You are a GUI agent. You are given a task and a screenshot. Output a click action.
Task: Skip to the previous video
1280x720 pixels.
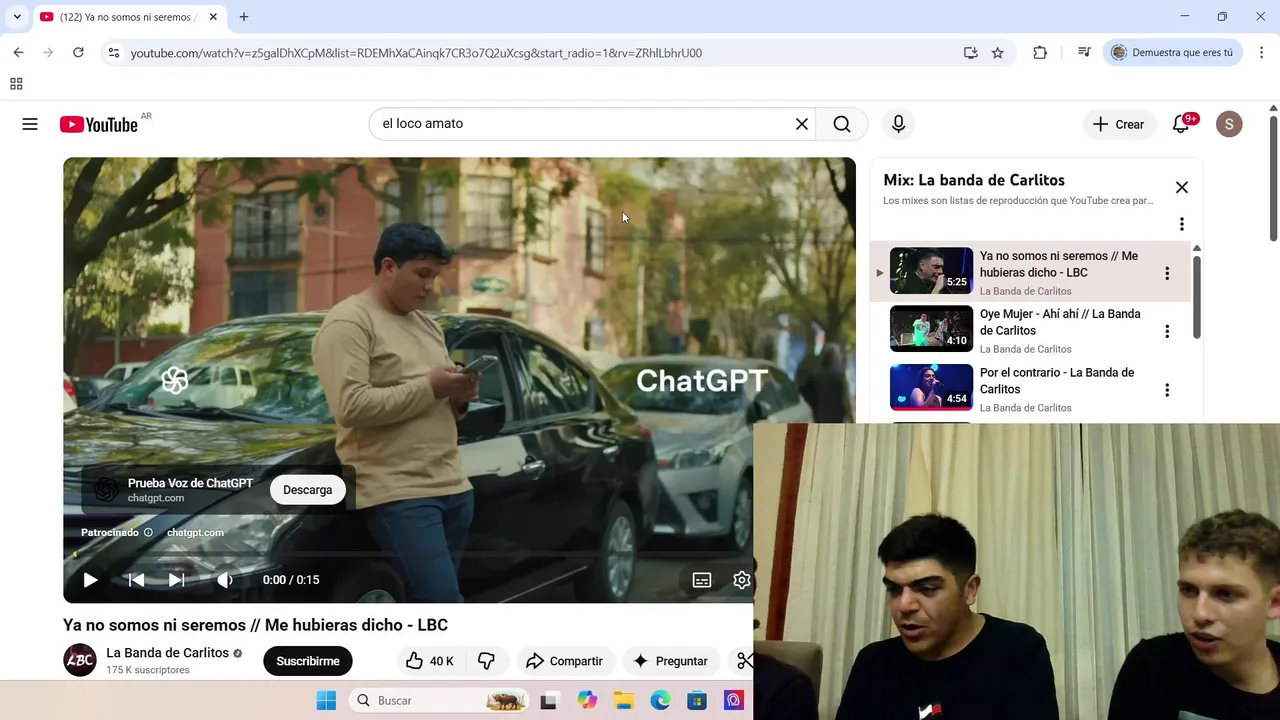click(x=136, y=580)
